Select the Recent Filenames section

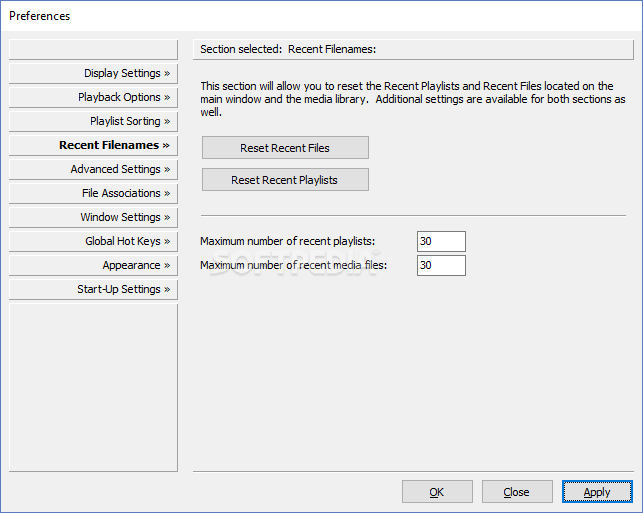tap(93, 145)
